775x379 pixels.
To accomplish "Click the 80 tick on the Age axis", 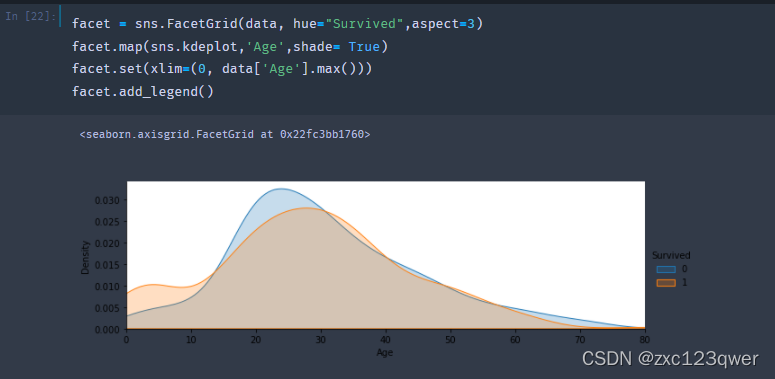I will tap(645, 339).
